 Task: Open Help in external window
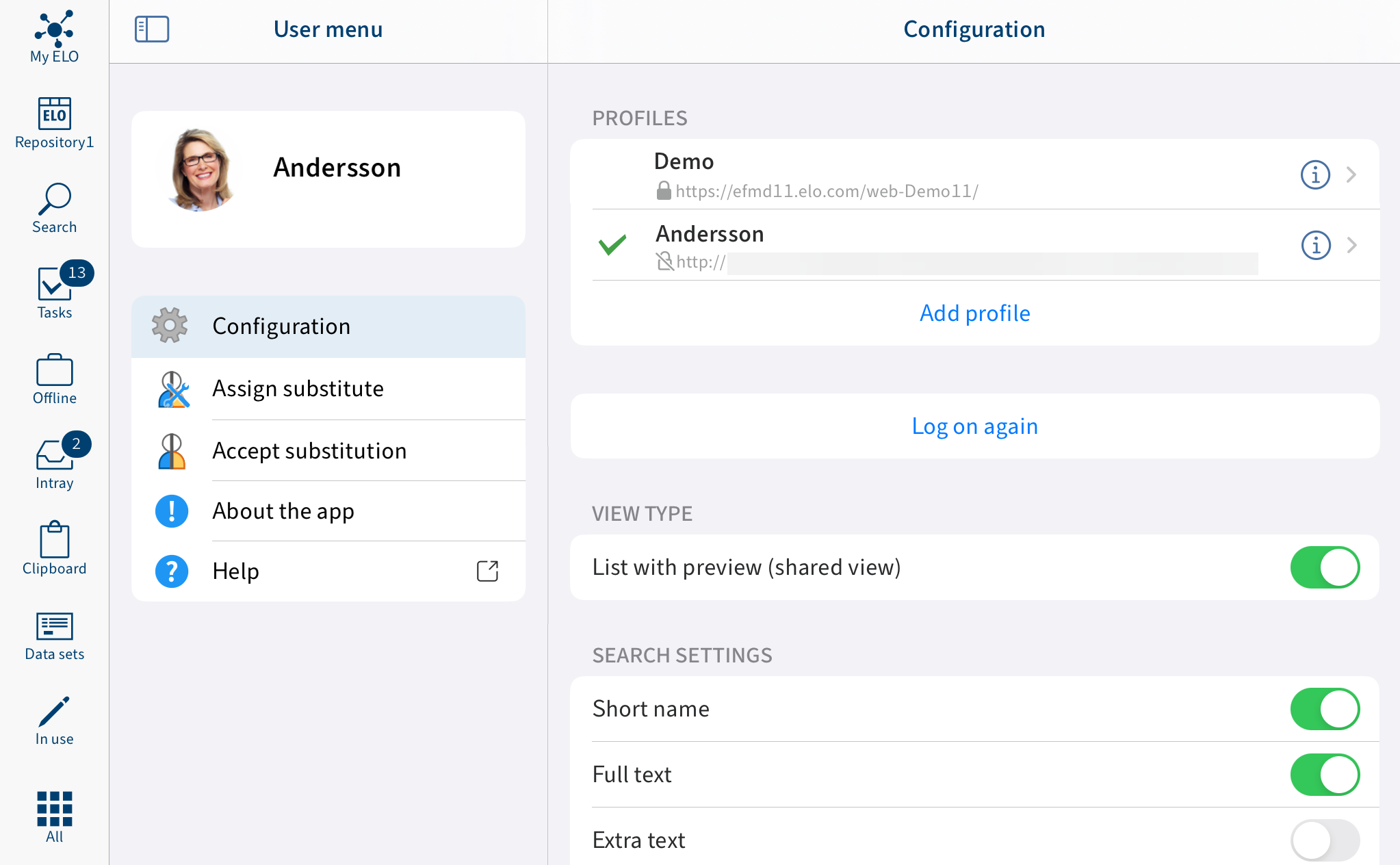[x=488, y=570]
